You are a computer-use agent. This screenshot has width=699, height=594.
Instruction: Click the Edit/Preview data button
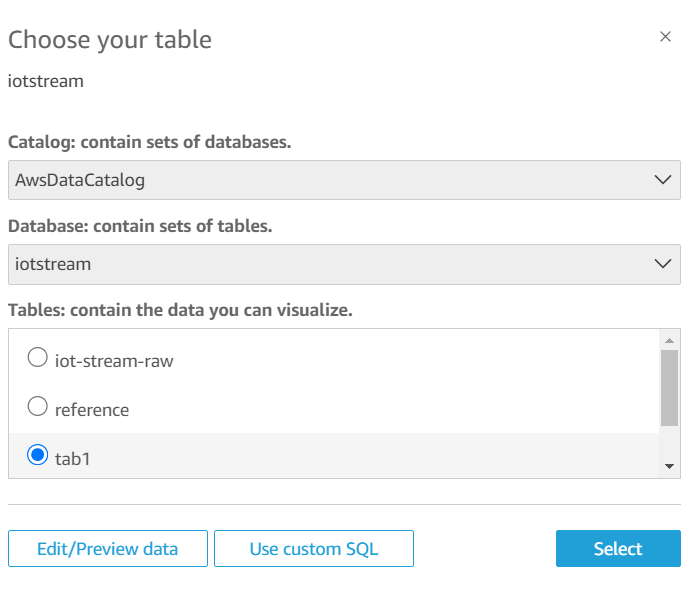pos(108,549)
